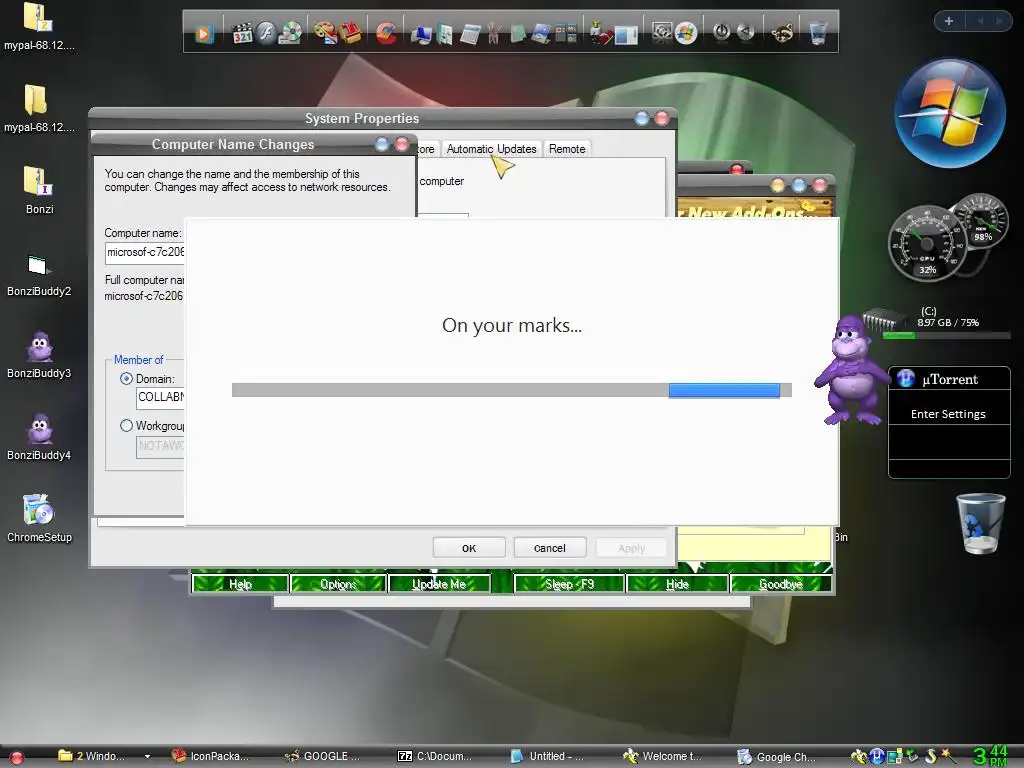Click the Update Me button
The image size is (1024, 768).
pos(439,584)
